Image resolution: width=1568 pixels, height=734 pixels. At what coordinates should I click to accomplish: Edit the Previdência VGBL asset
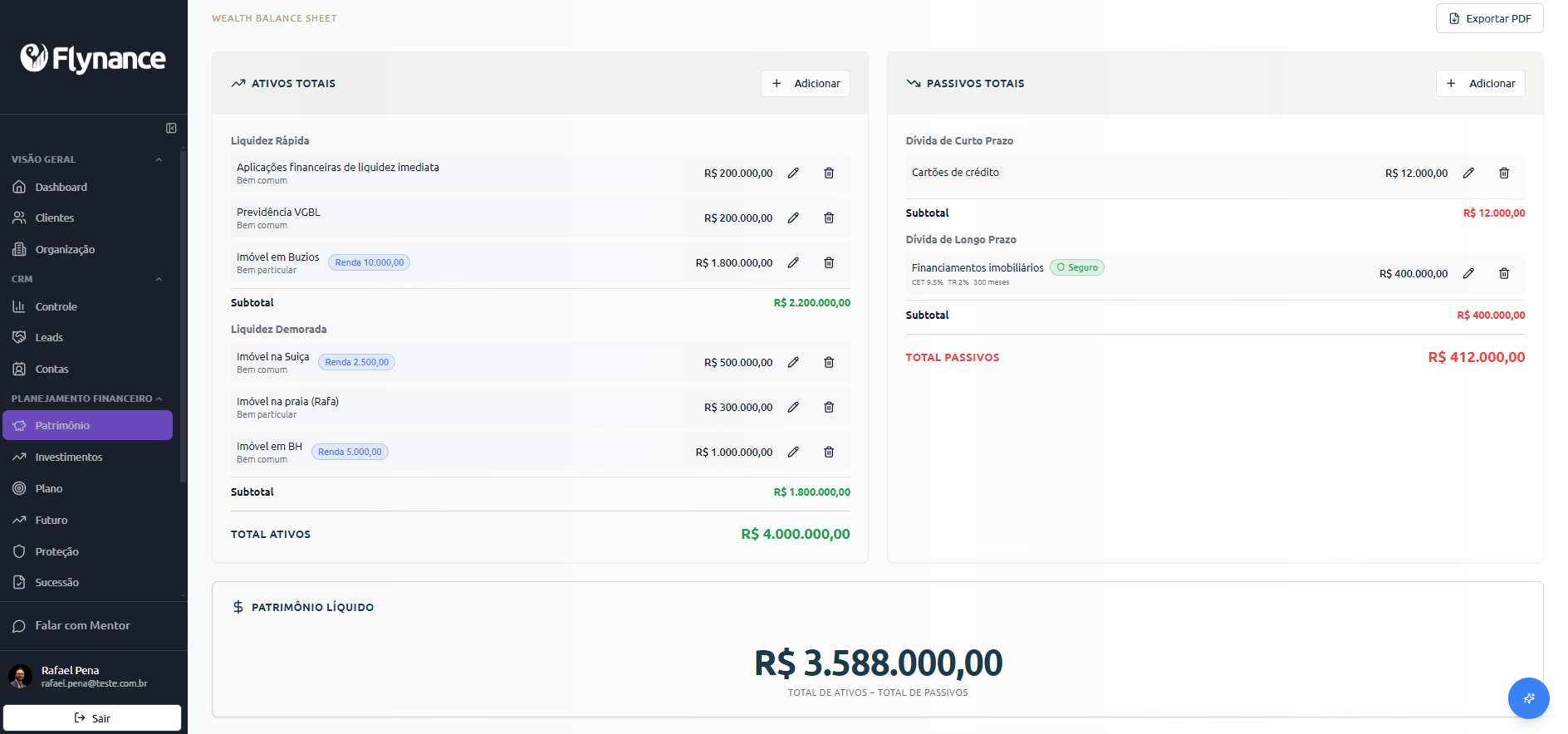[793, 218]
